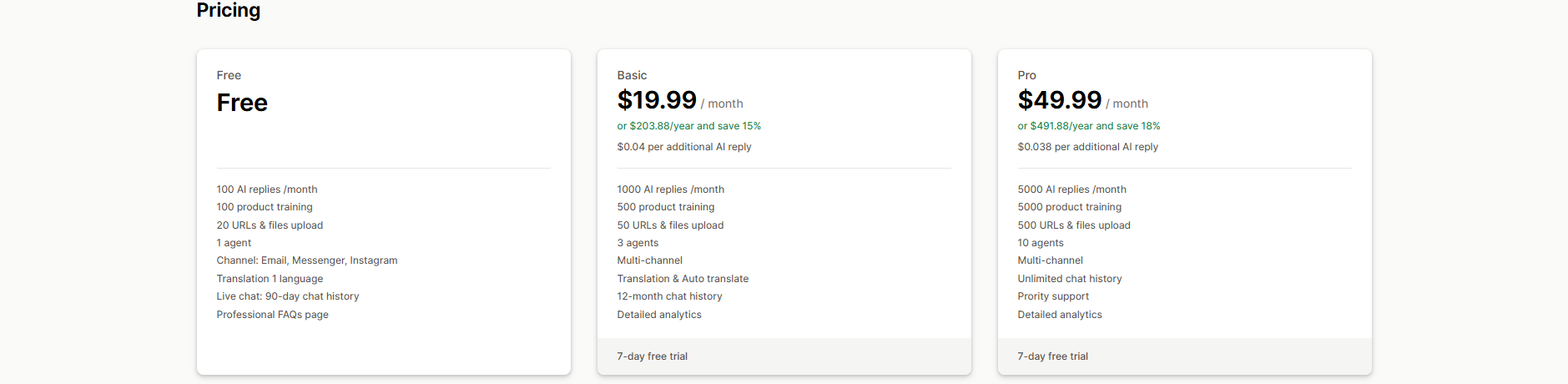Click the $0.04 per additional AI reply text
Image resolution: width=1568 pixels, height=384 pixels.
pos(683,147)
